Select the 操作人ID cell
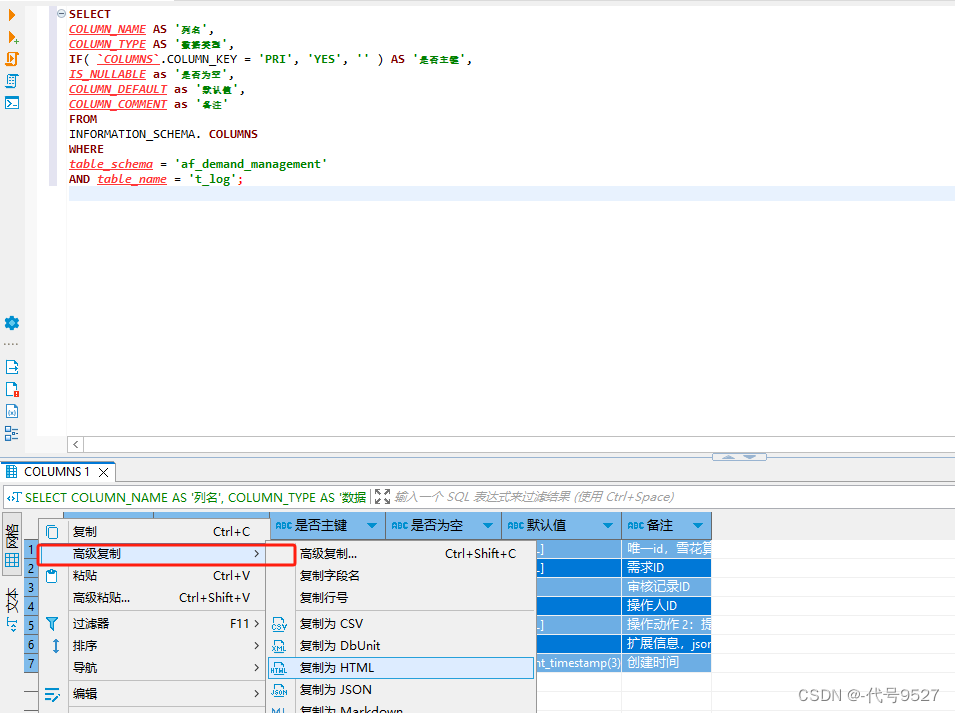This screenshot has height=713, width=955. pyautogui.click(x=666, y=605)
